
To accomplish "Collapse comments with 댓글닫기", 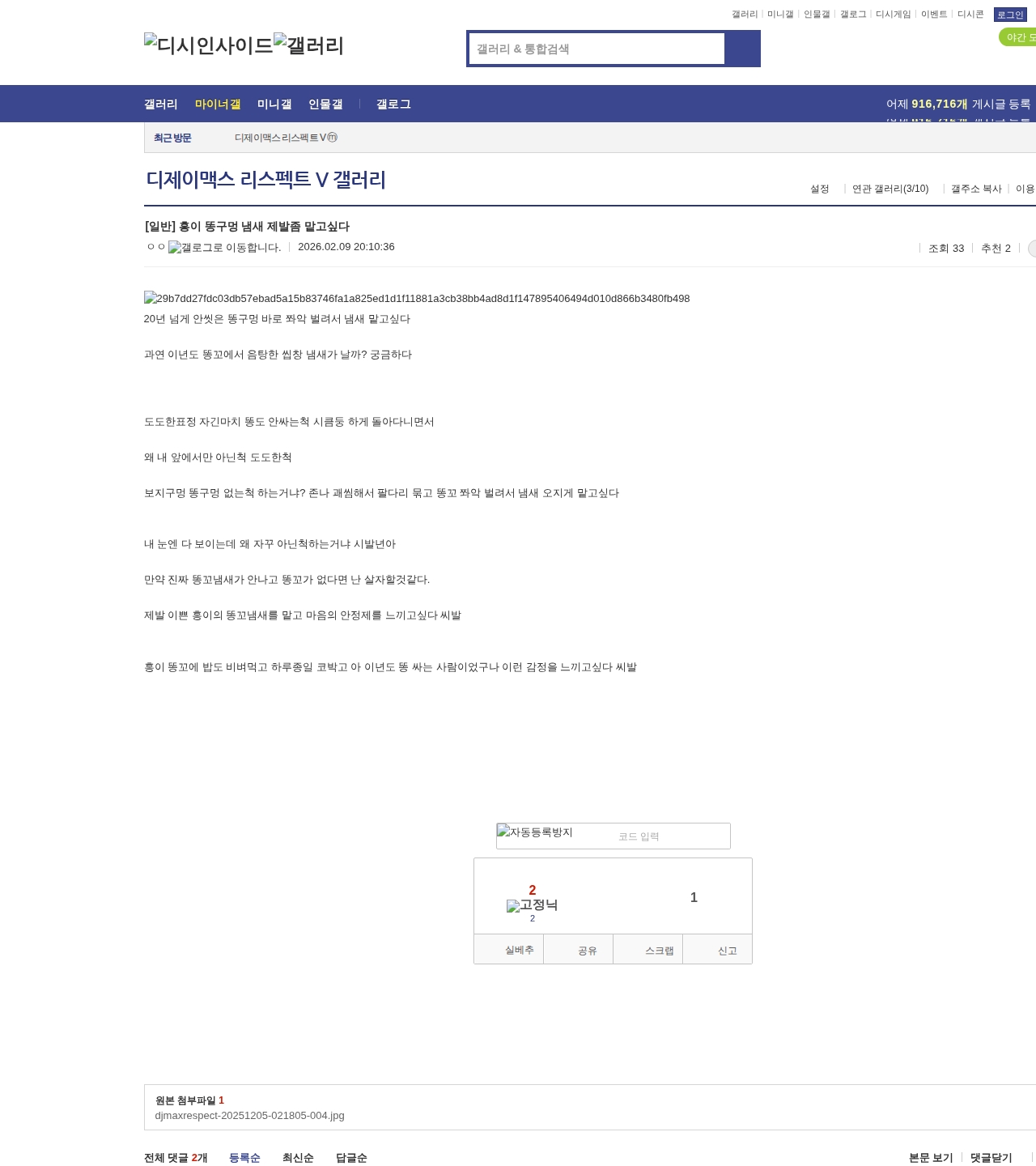I will 991,1158.
